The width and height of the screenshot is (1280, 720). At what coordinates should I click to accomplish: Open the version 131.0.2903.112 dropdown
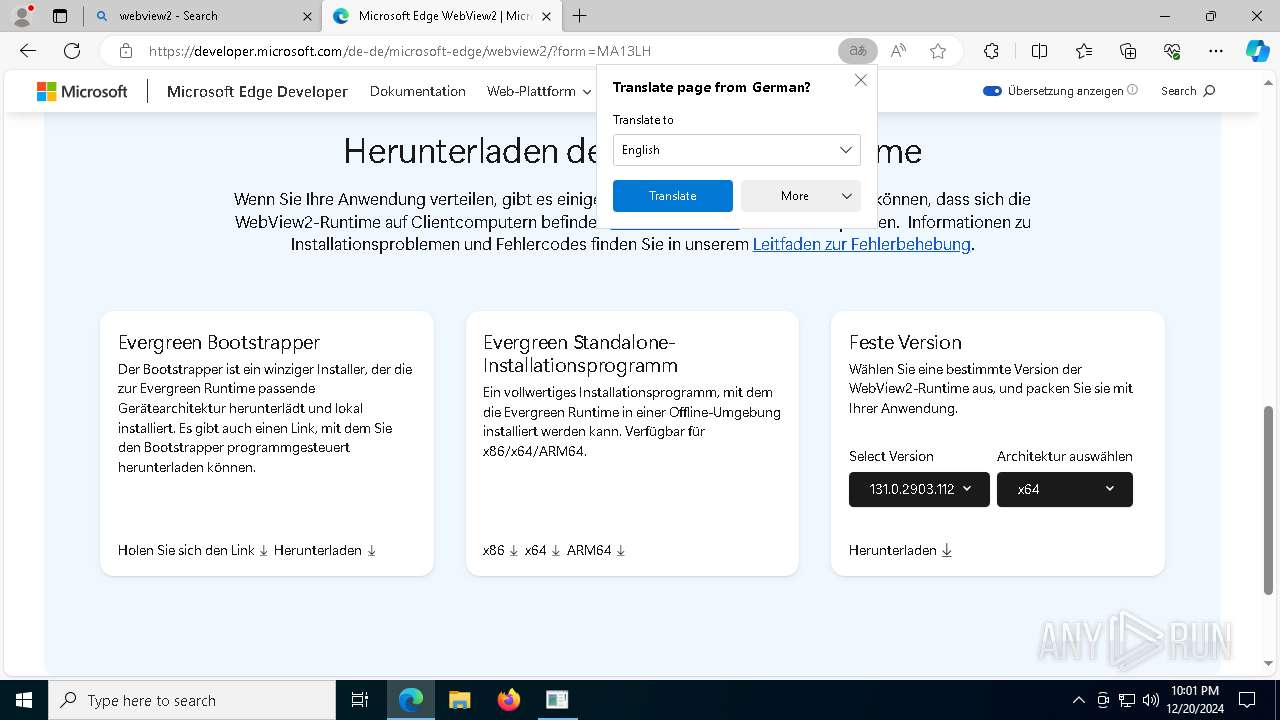point(919,489)
